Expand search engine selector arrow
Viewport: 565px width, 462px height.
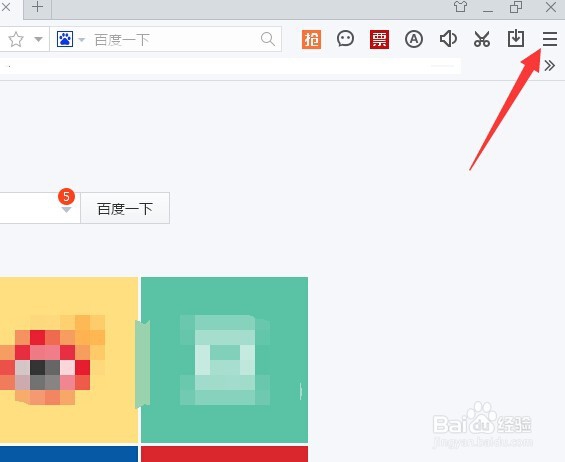click(x=82, y=39)
